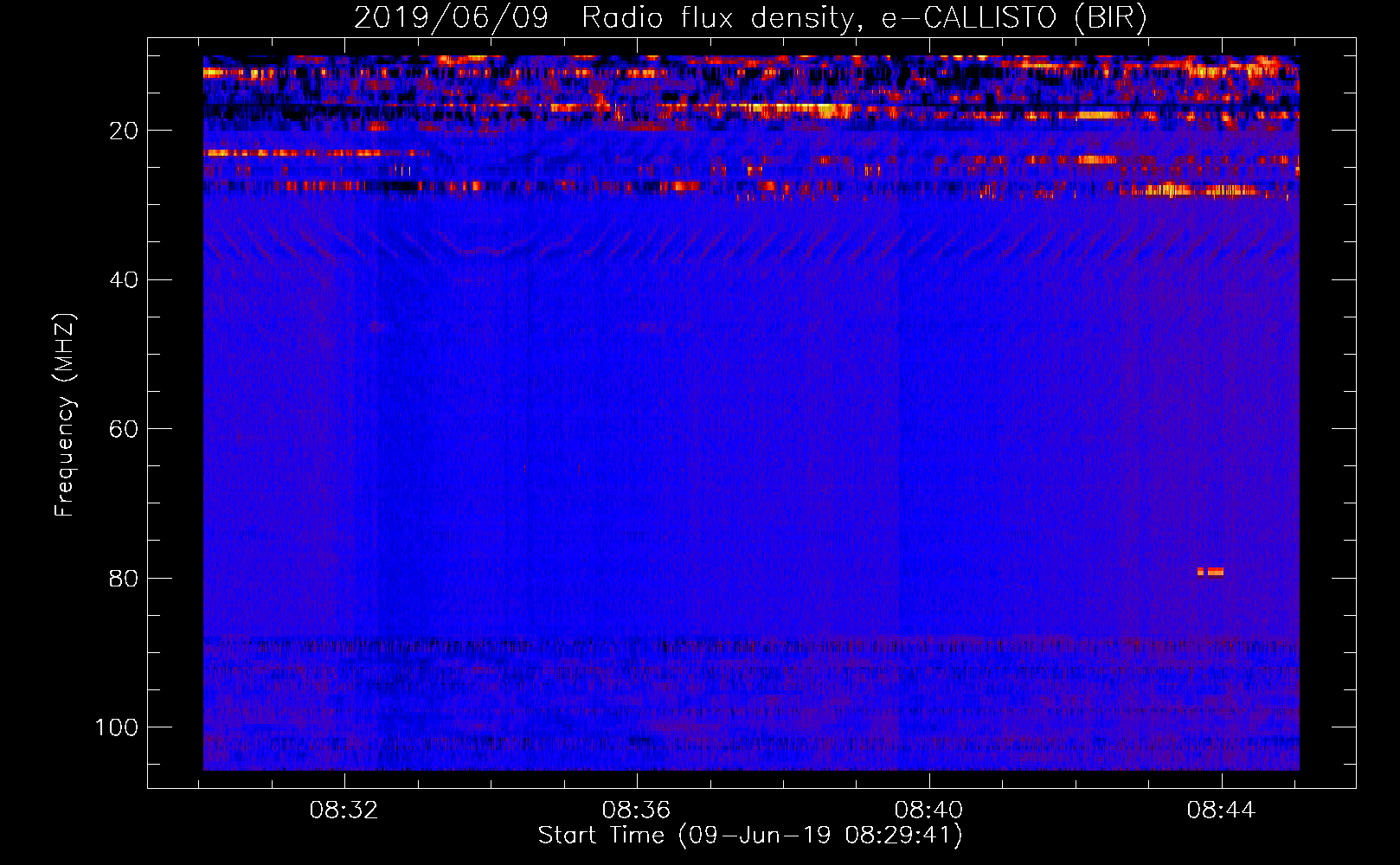The height and width of the screenshot is (865, 1400).
Task: Select the 08:40 time tick label
Action: tap(929, 811)
